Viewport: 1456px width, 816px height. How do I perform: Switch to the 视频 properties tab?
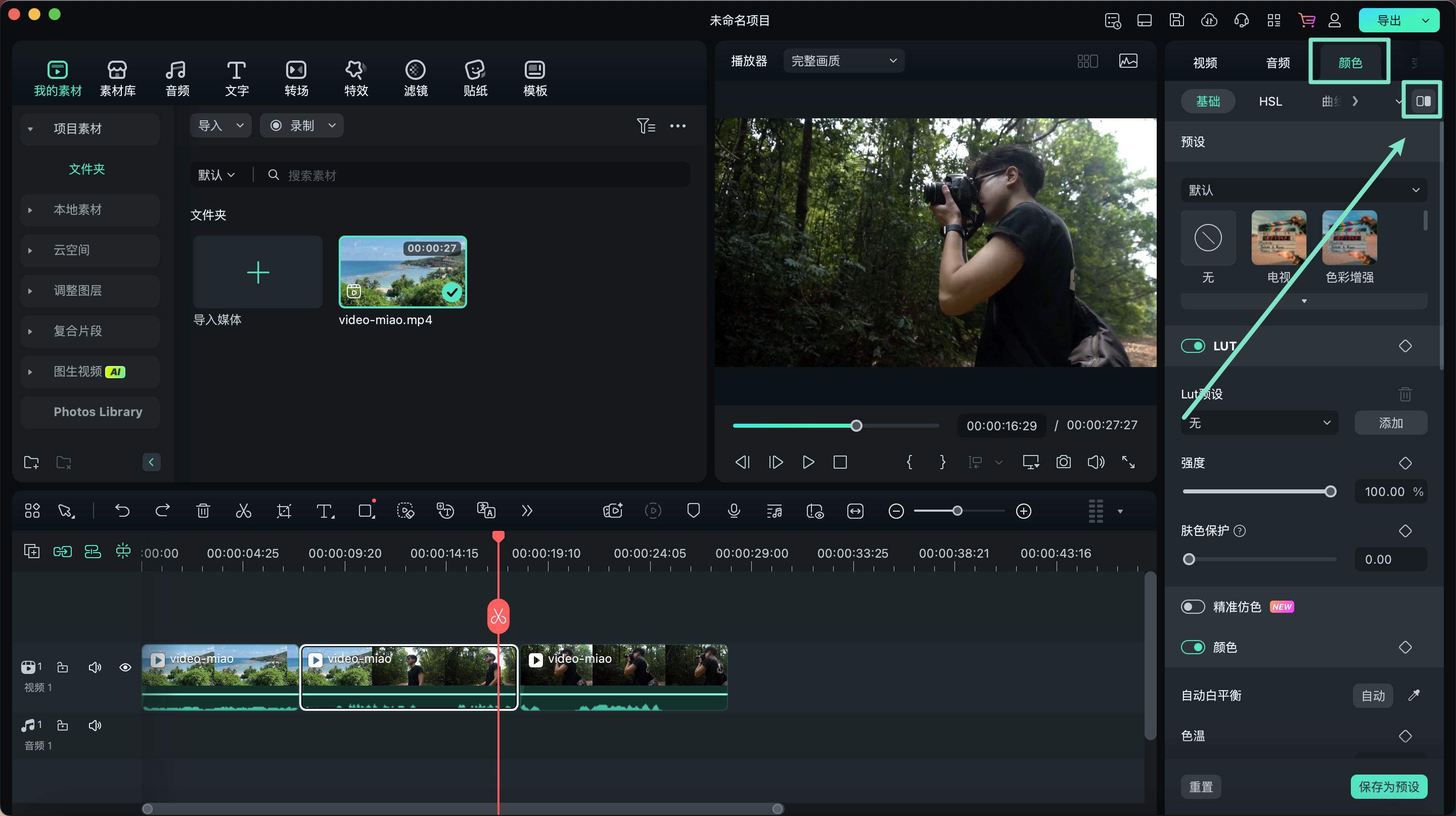[1204, 63]
